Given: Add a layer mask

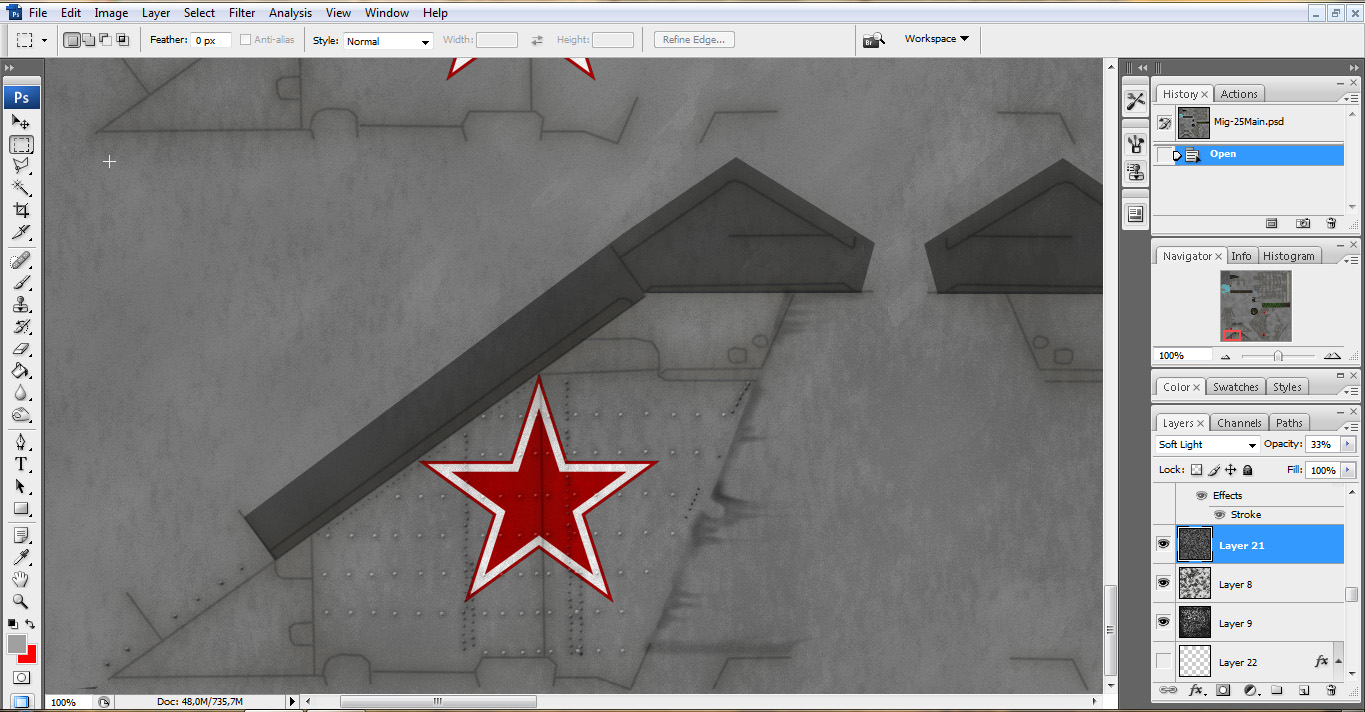Looking at the screenshot, I should pos(1222,690).
